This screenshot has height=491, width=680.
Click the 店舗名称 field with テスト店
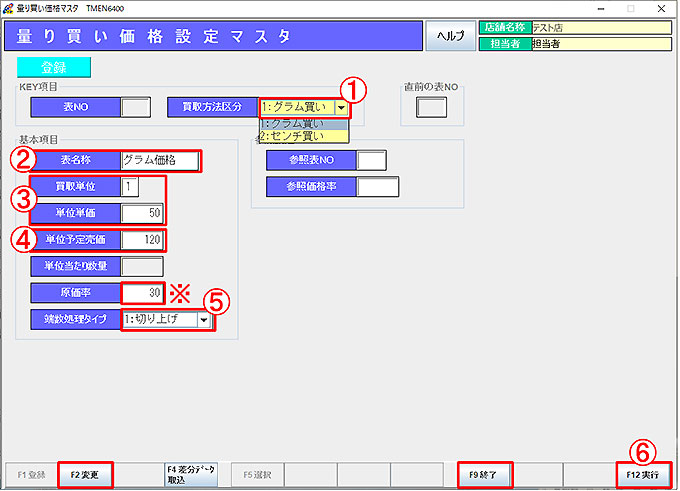point(602,28)
